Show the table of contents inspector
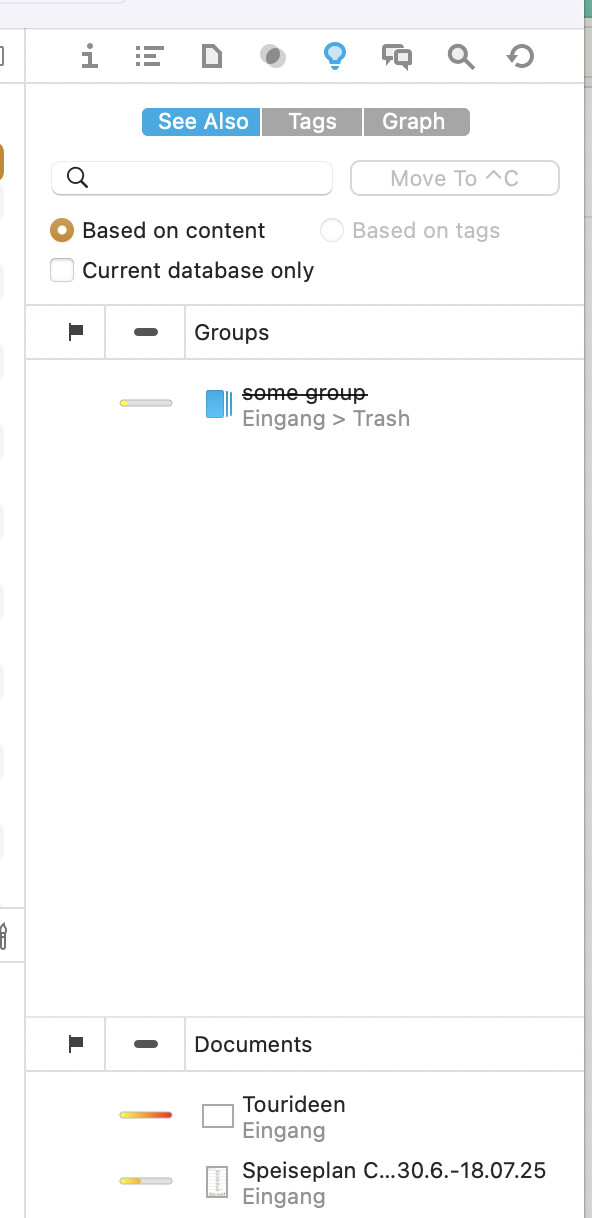592x1218 pixels. click(149, 57)
